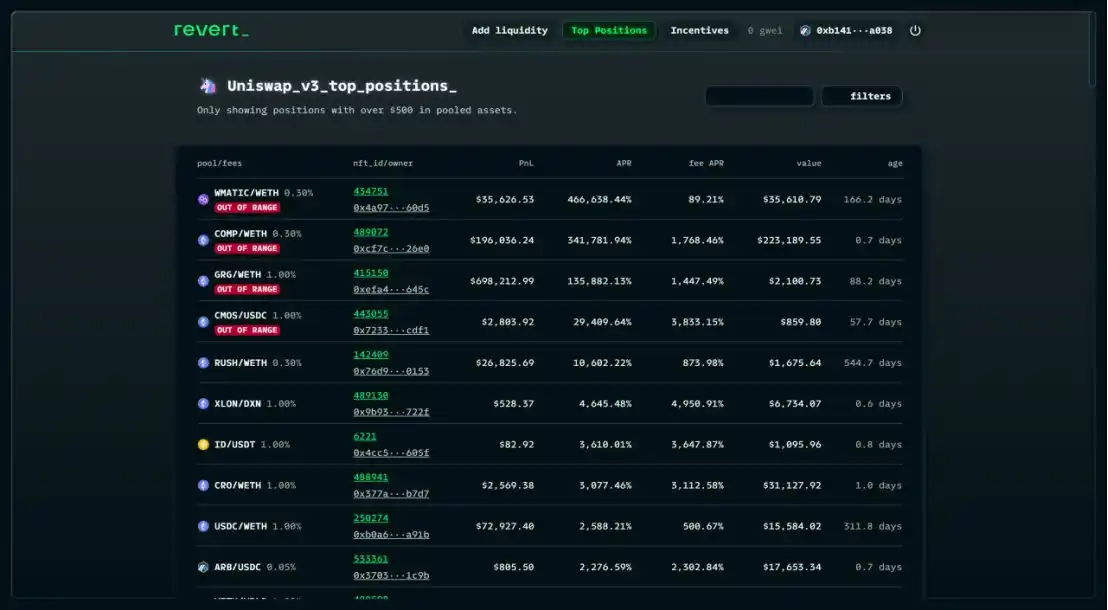
Task: Click the RUSH/WETH pool name
Action: (x=240, y=363)
